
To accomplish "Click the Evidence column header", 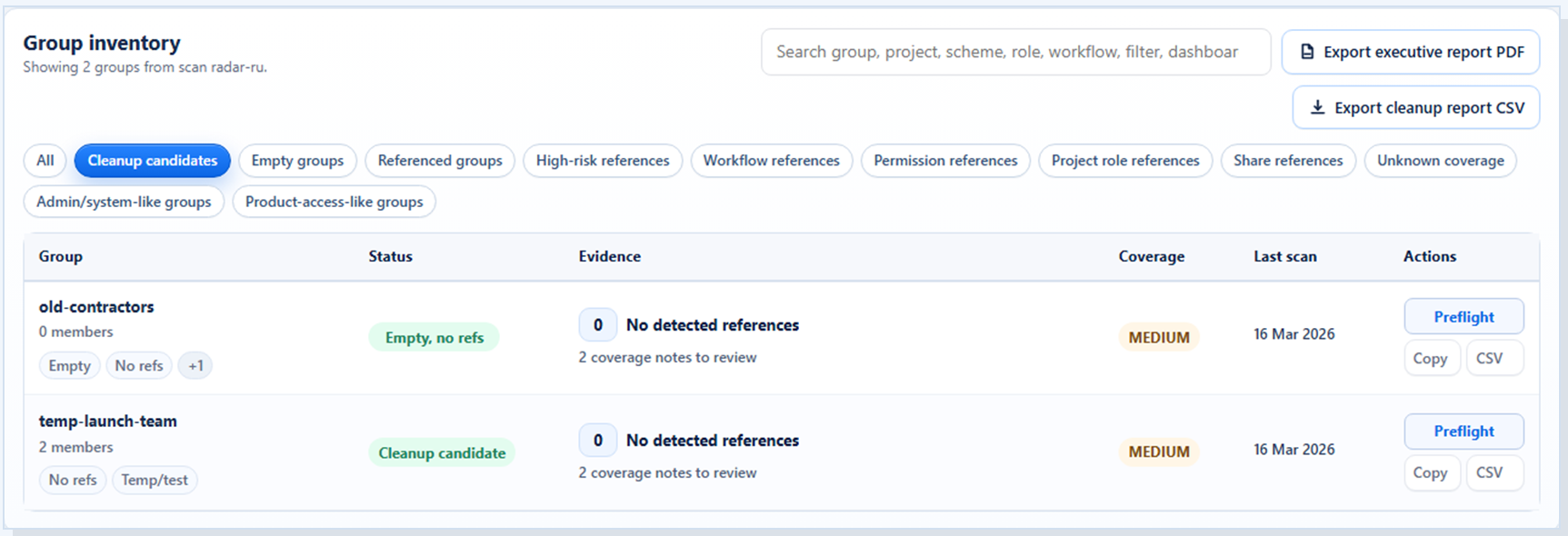I will click(x=609, y=256).
